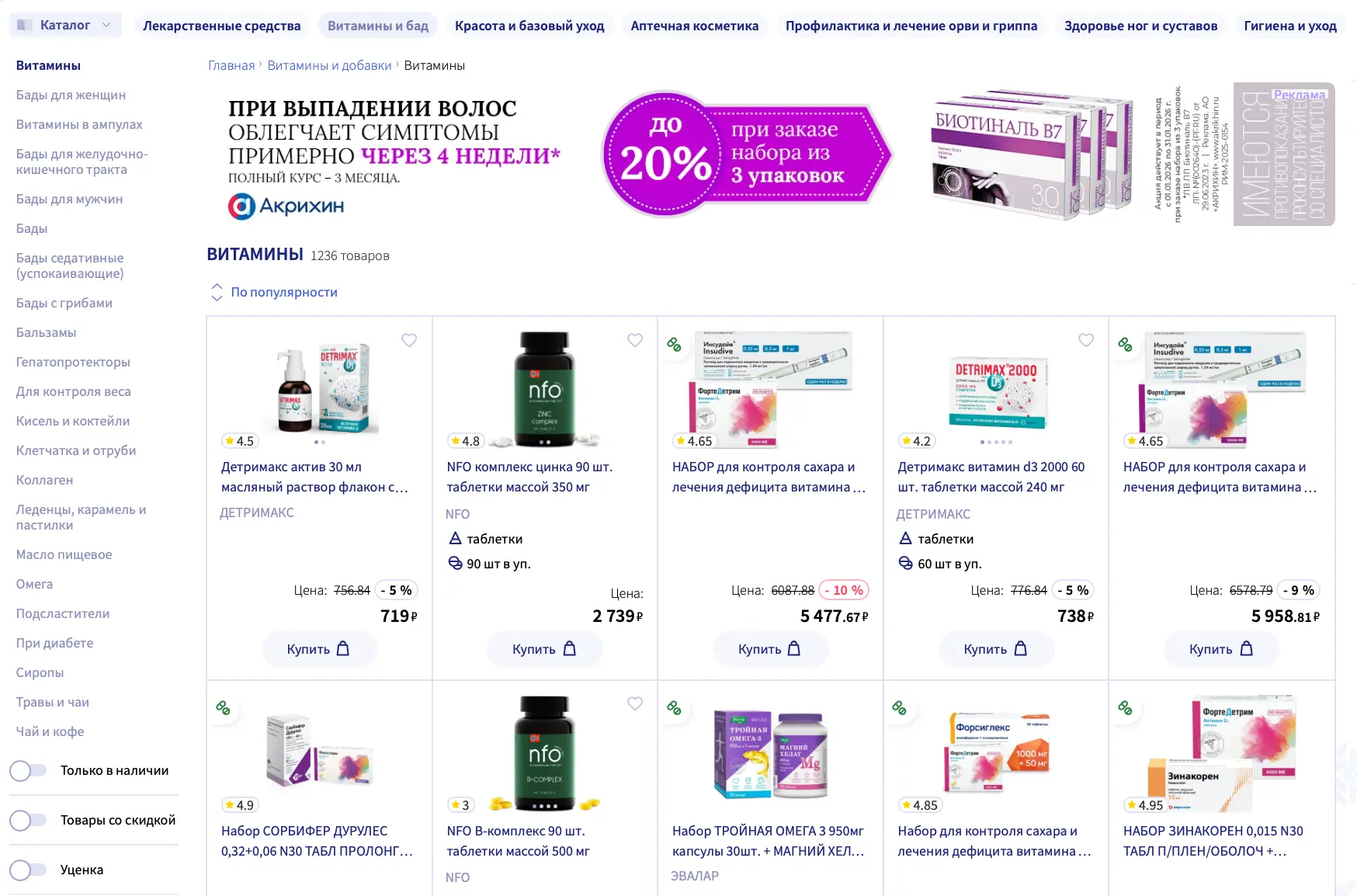Add Детримакс актив to favorites heart
This screenshot has width=1357, height=896.
(409, 340)
